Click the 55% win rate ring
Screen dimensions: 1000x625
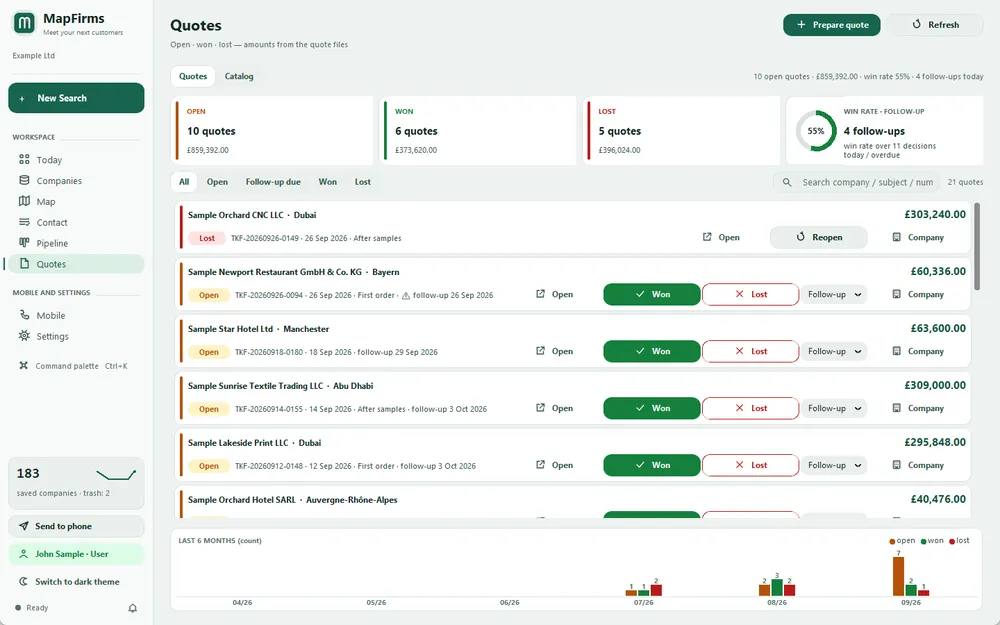coord(816,131)
